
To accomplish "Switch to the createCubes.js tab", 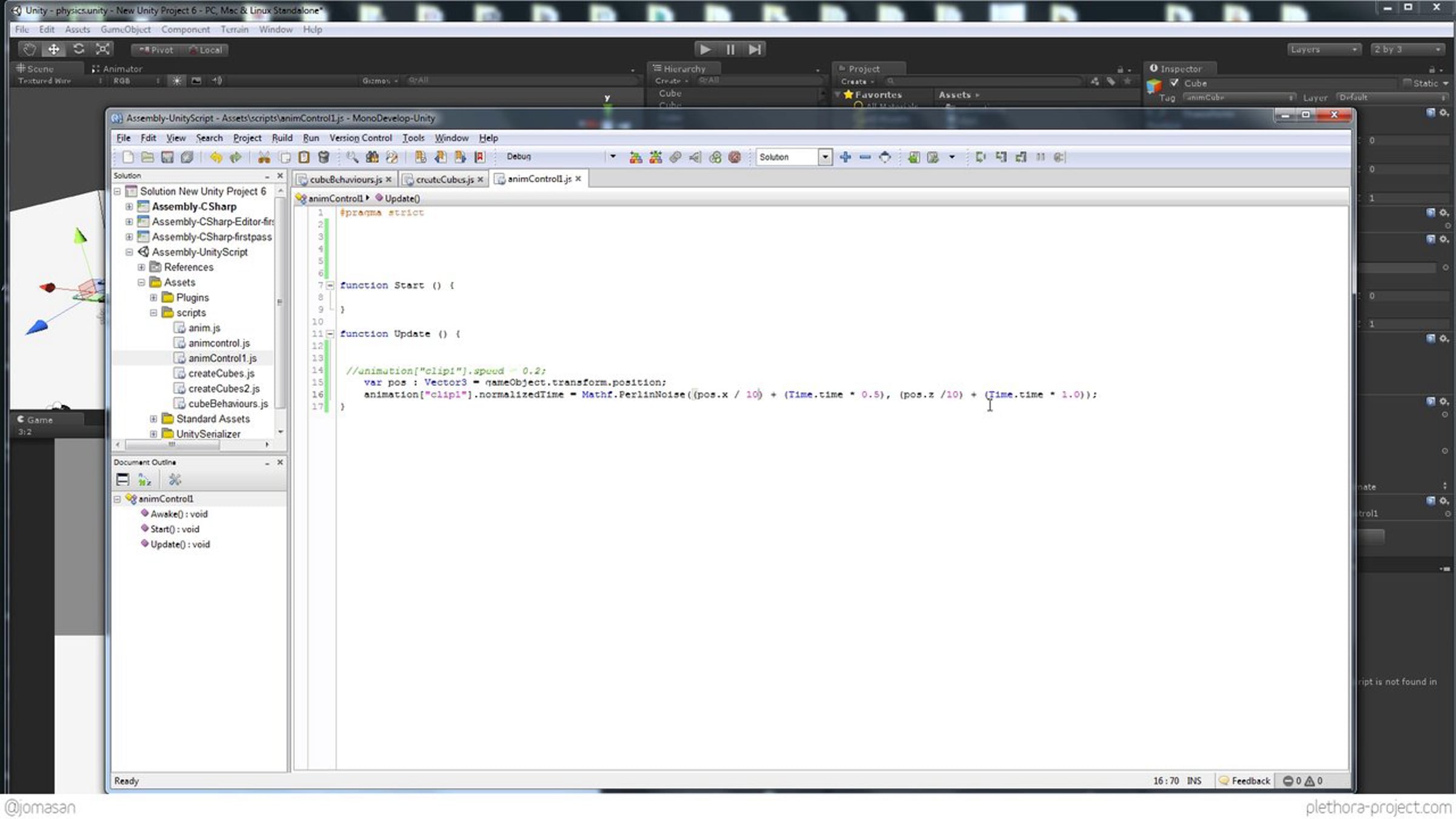I will pos(443,180).
